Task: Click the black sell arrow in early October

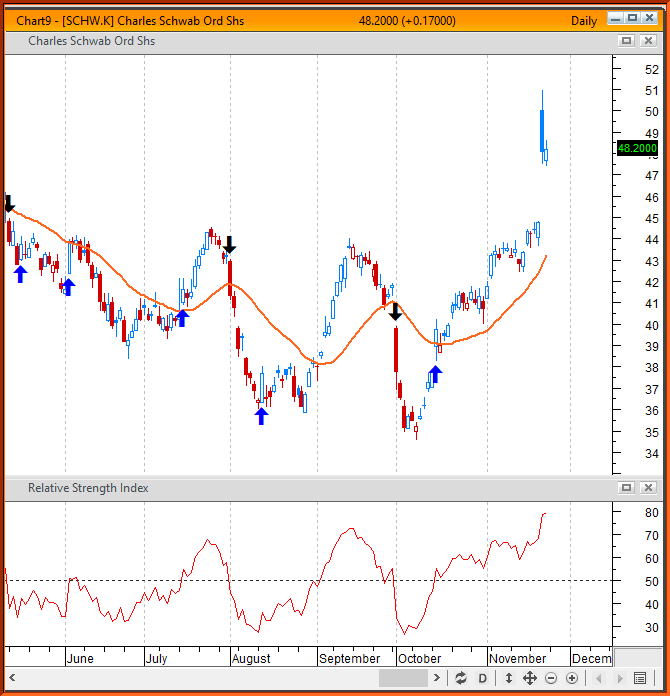Action: tap(395, 312)
